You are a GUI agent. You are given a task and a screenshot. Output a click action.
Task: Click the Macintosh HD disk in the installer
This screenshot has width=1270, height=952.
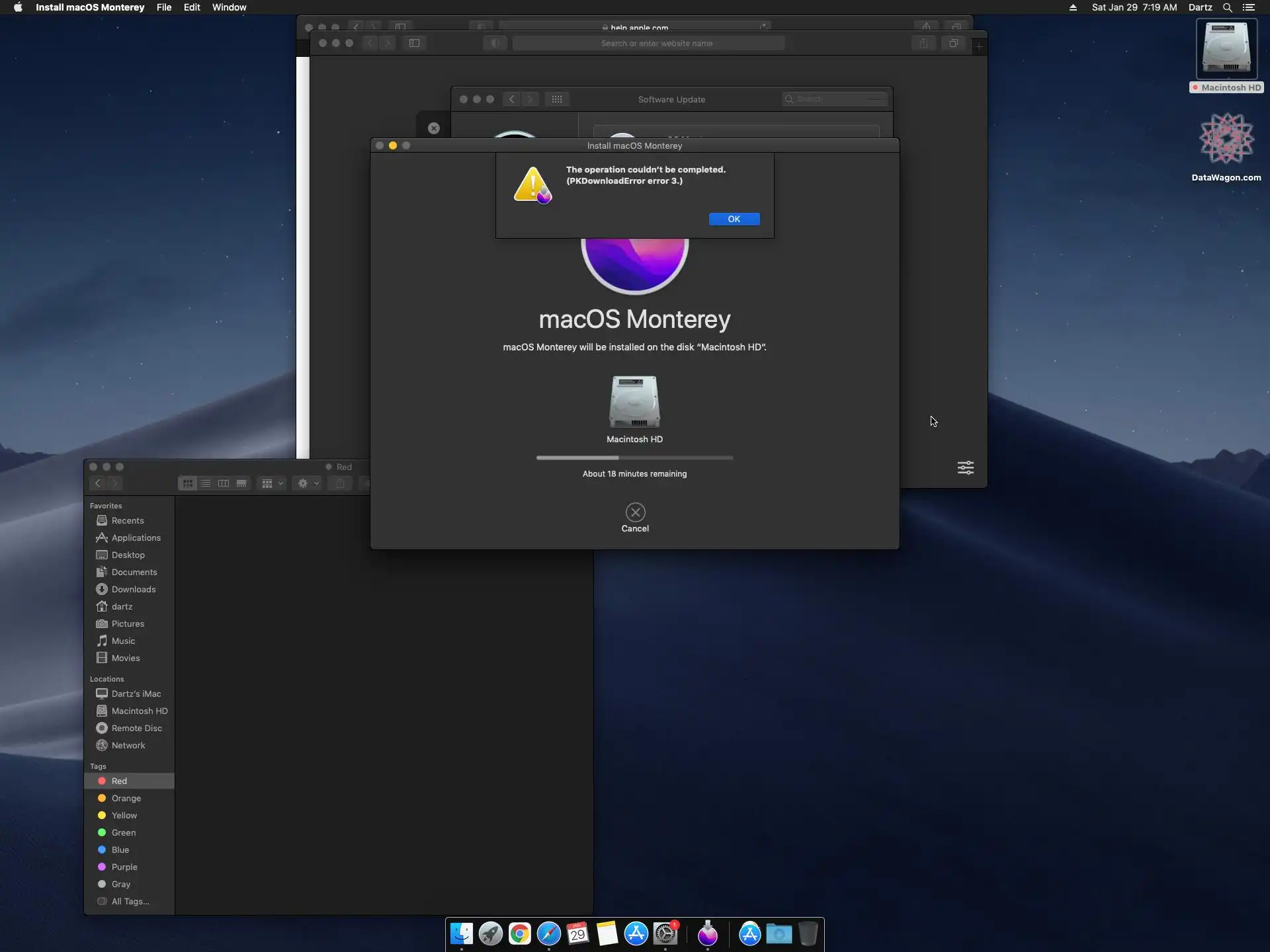pyautogui.click(x=634, y=402)
